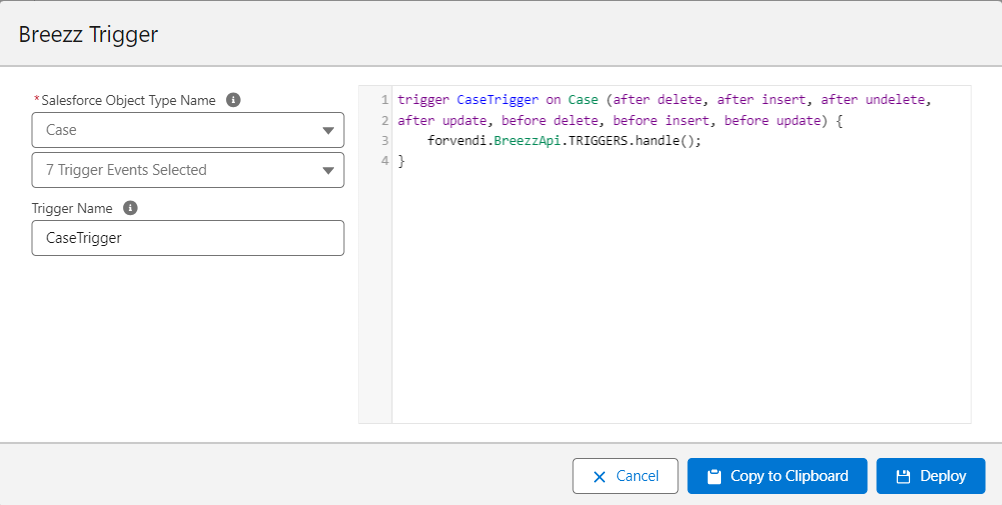Click the info icon beside Salesforce Object Type Name
The height and width of the screenshot is (505, 1002).
coord(233,100)
